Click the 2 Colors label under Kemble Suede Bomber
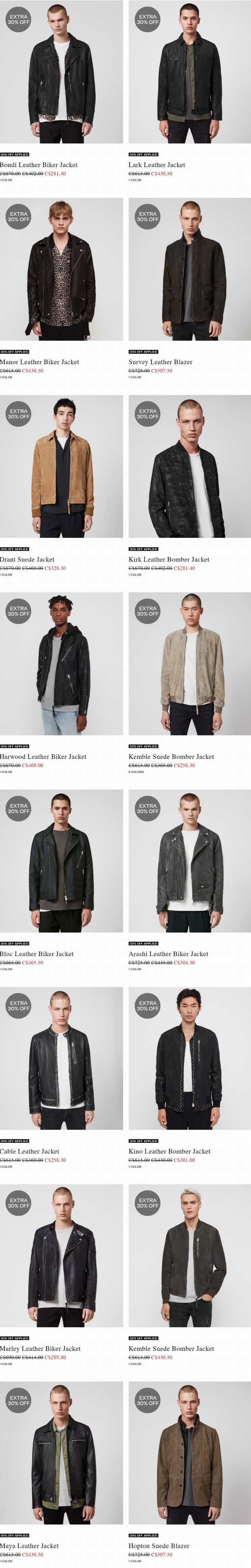251x1568 pixels. pyautogui.click(x=137, y=772)
